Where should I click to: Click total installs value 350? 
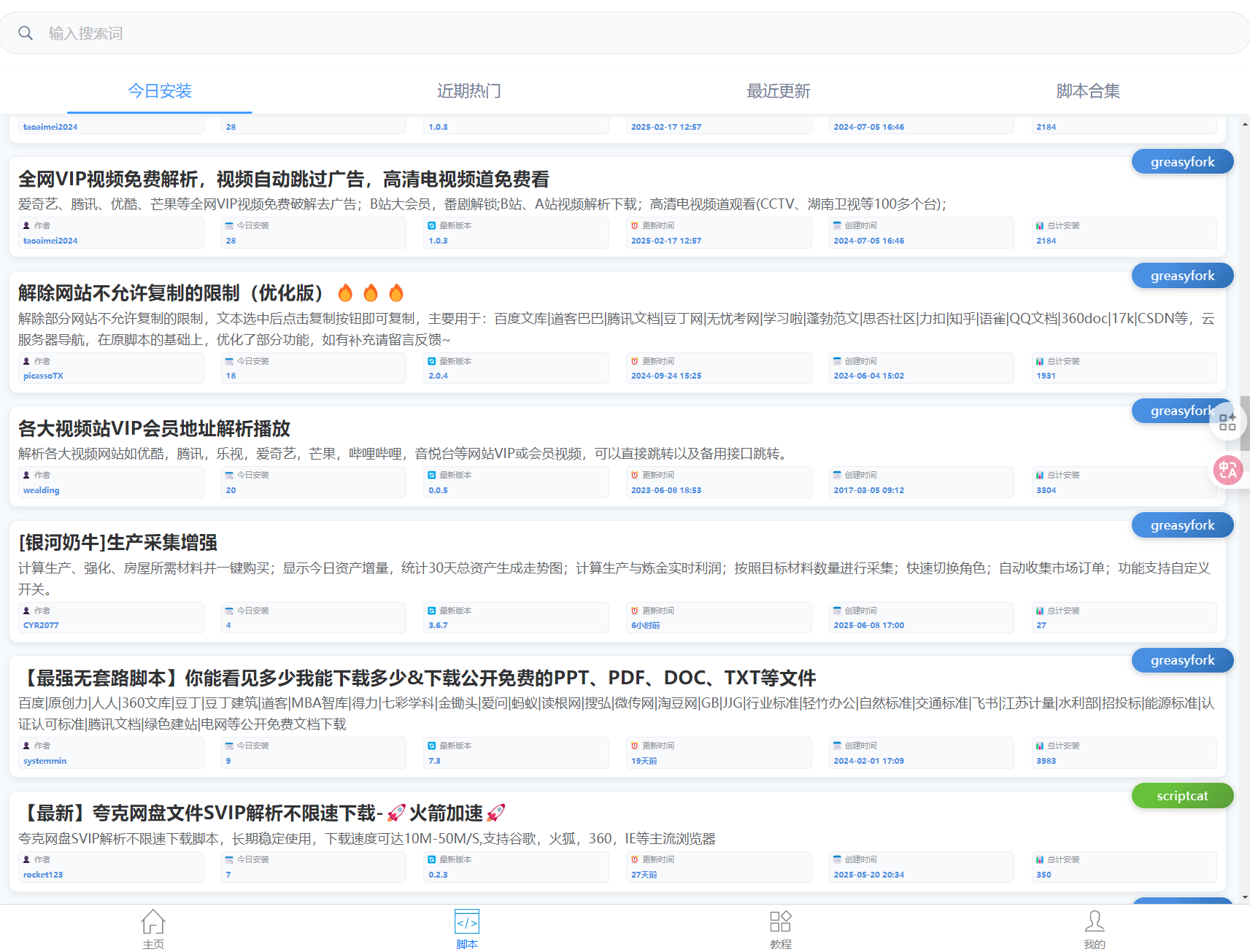[1043, 875]
